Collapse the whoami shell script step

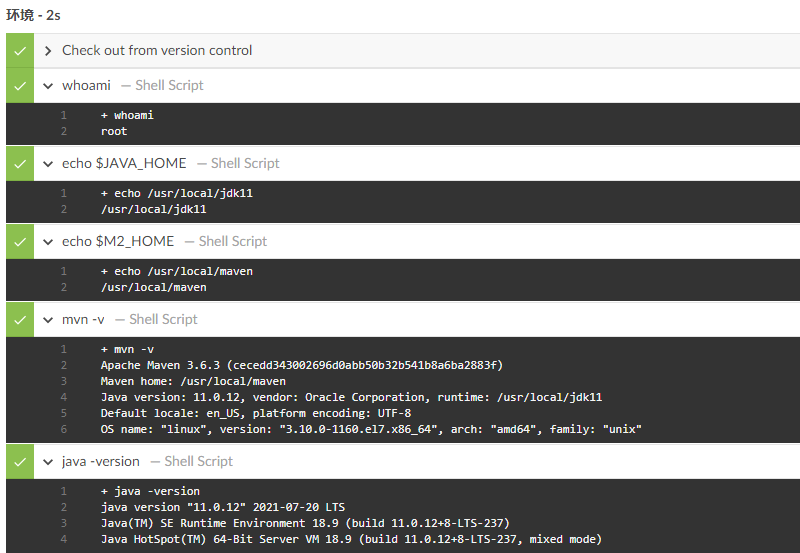click(48, 86)
